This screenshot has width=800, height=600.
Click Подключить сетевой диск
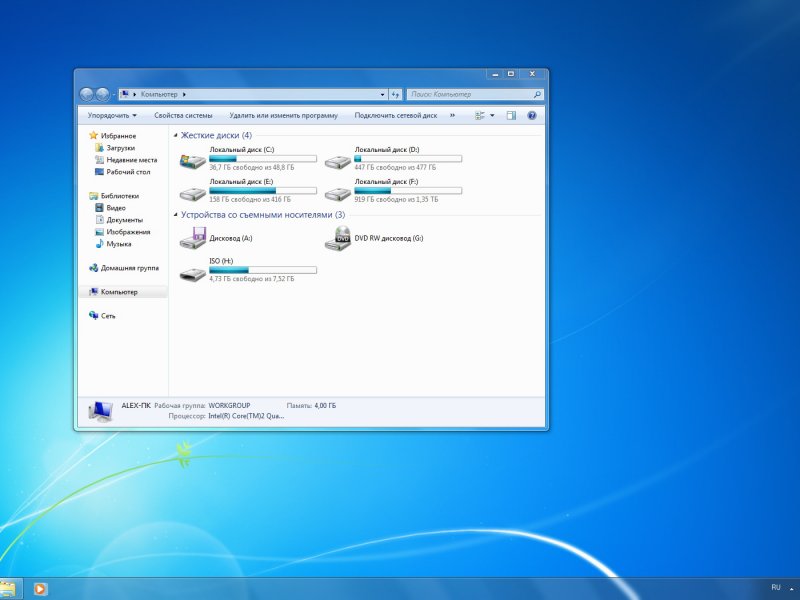395,116
